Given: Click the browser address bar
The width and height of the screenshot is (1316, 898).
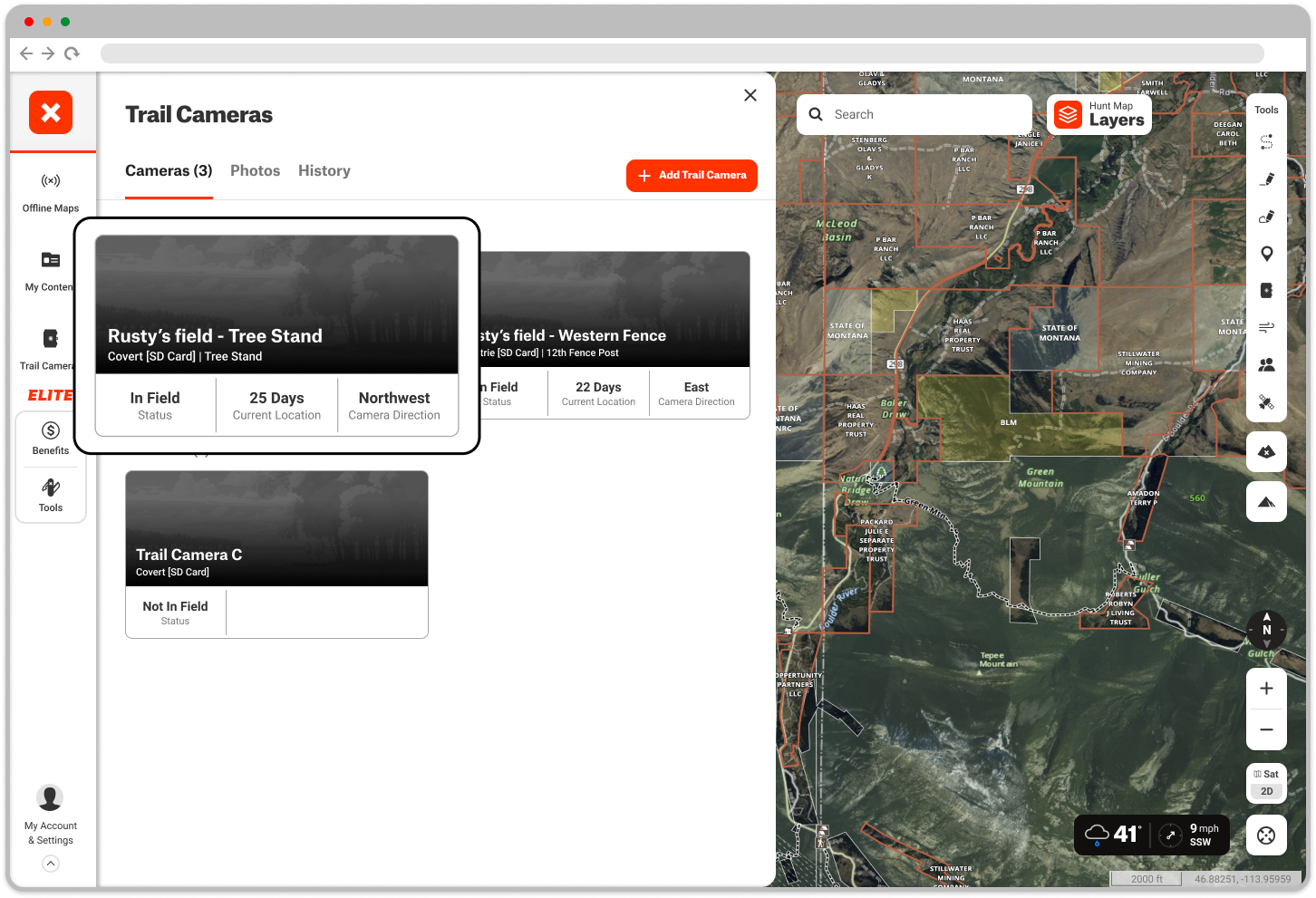Looking at the screenshot, I should 682,53.
